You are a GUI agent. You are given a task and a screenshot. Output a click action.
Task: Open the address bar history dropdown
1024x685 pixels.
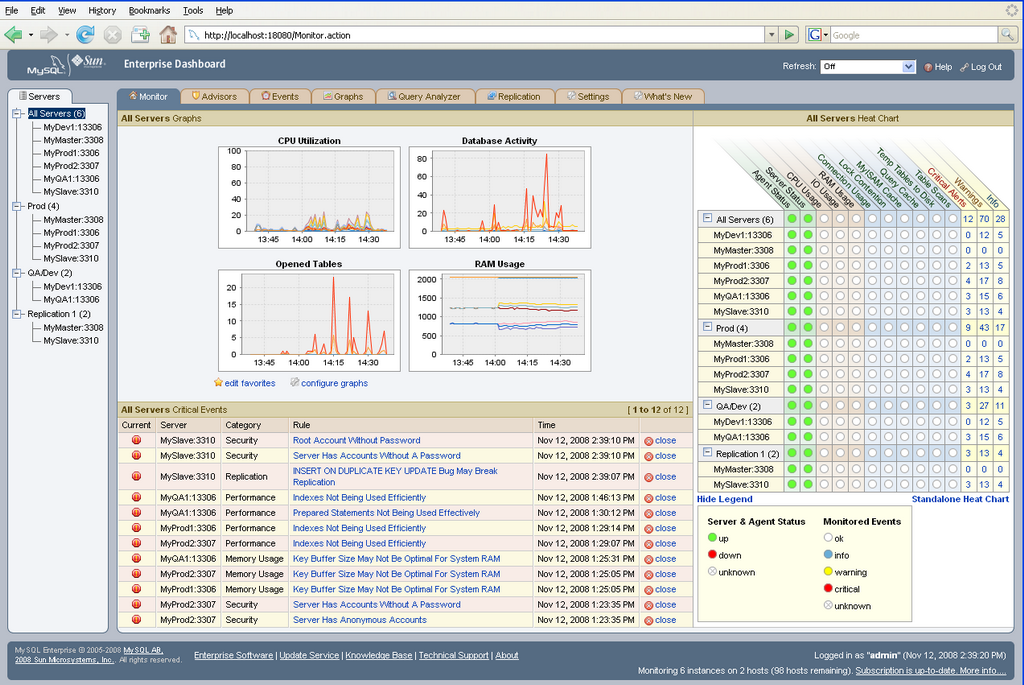772,35
